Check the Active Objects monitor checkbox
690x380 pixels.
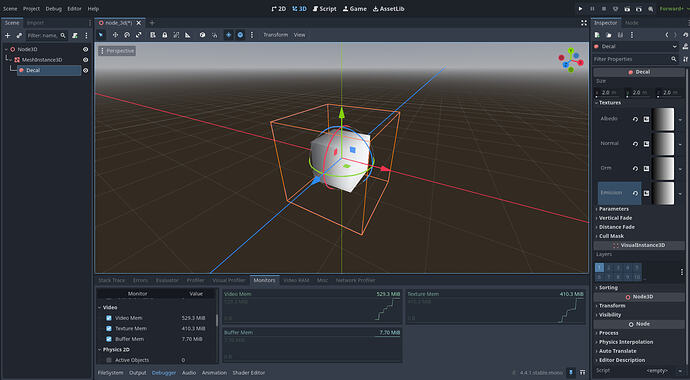[109, 360]
